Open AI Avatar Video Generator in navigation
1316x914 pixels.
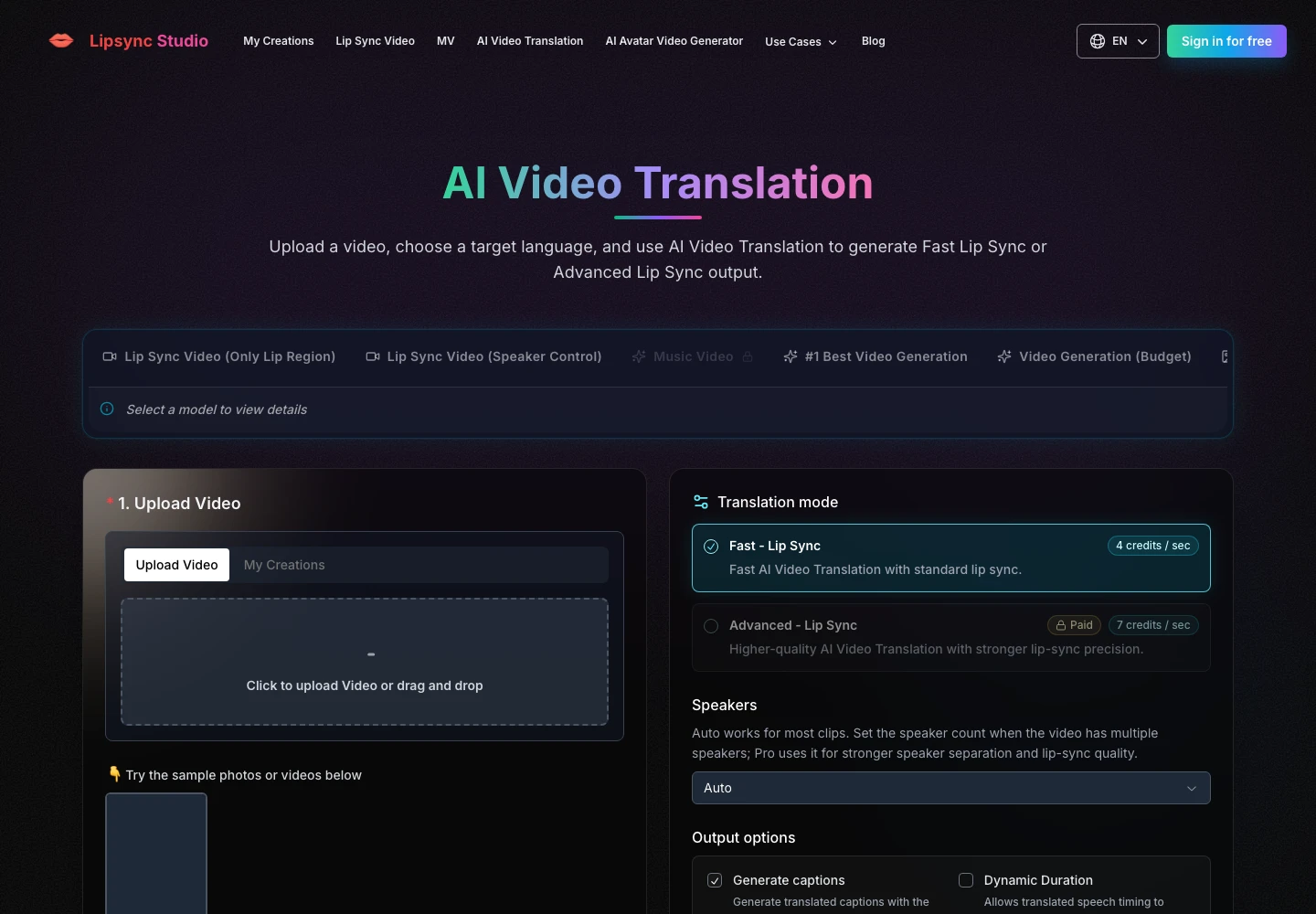click(x=674, y=41)
